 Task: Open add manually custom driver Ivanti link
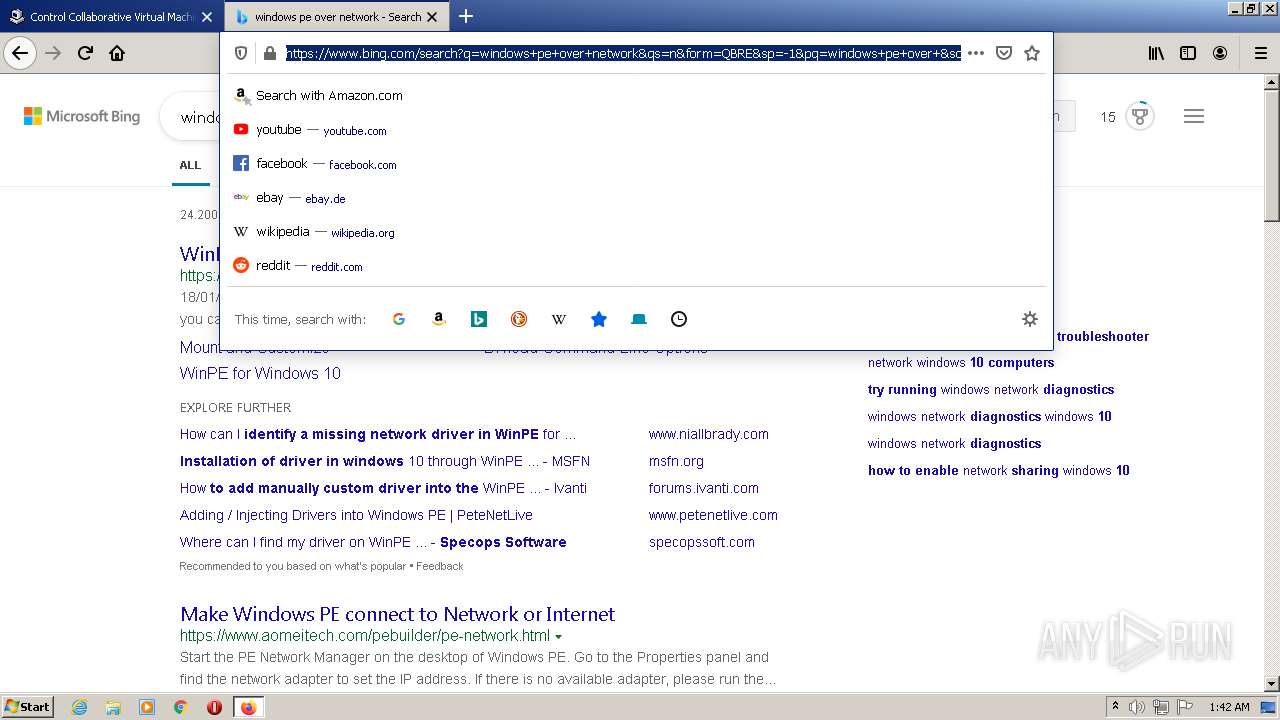383,488
